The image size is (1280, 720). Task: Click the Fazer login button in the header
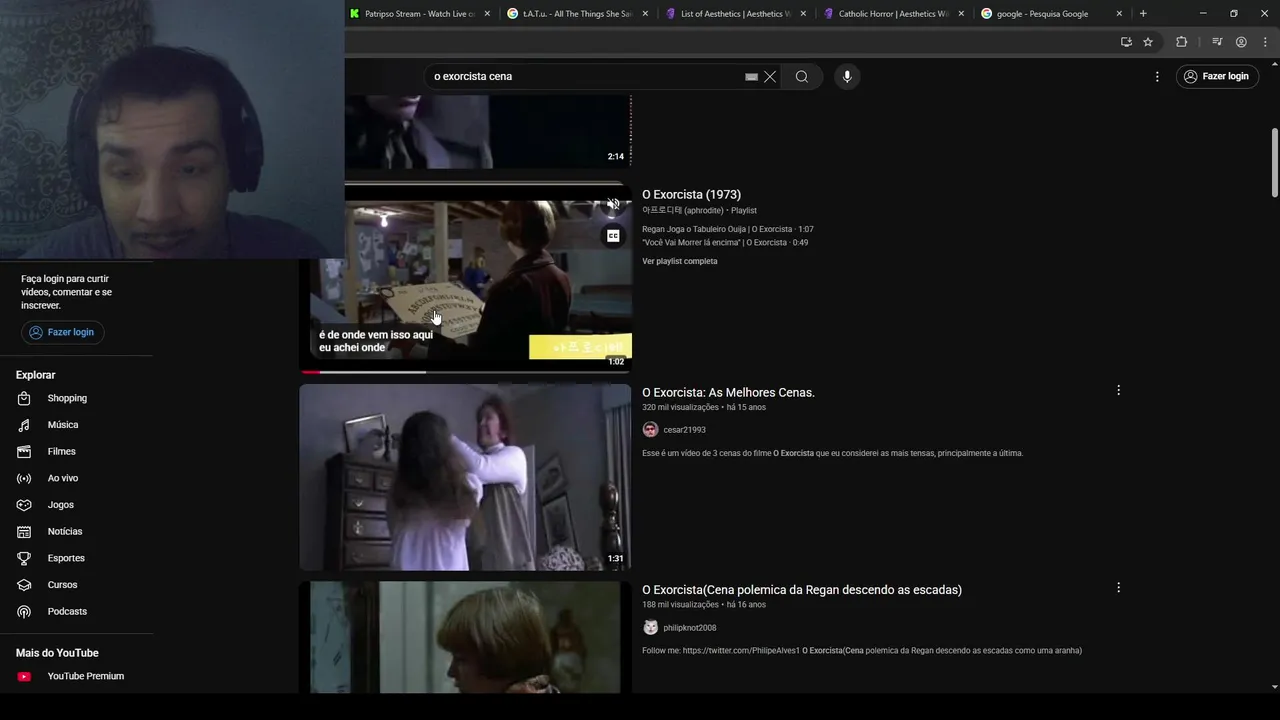[x=1217, y=76]
